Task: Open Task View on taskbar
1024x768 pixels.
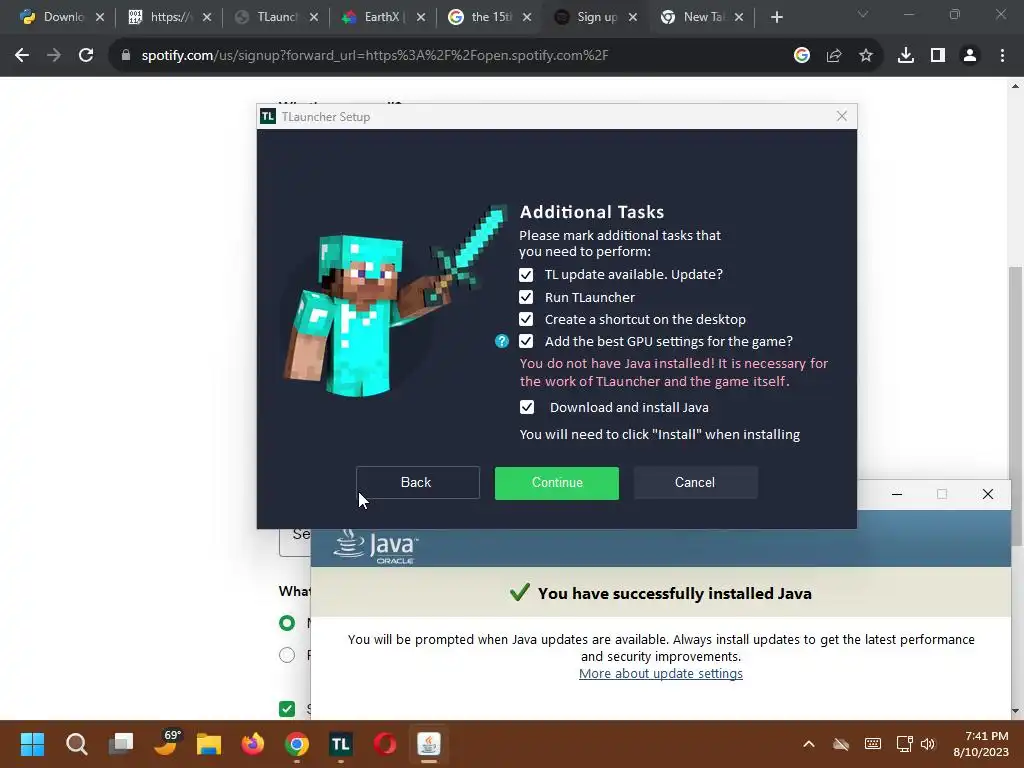Action: coord(121,744)
